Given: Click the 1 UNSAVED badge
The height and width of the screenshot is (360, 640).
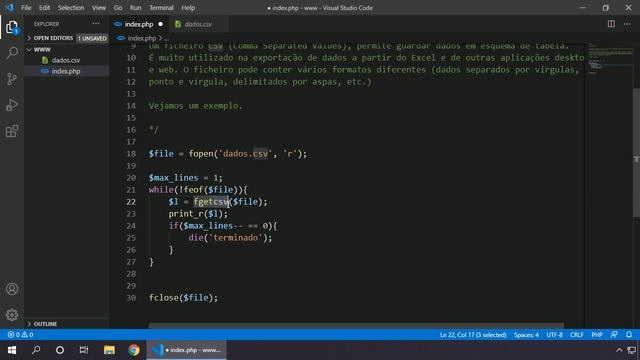Looking at the screenshot, I should click(x=92, y=38).
